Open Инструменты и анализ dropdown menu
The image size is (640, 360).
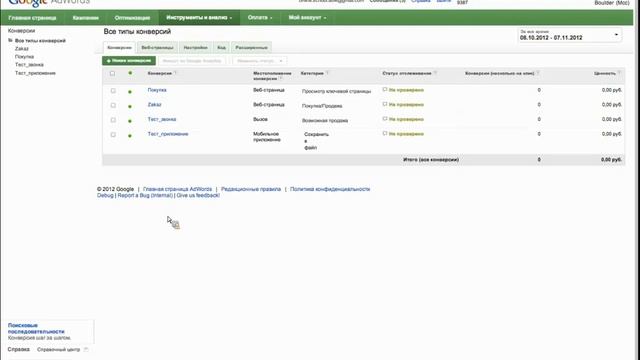point(199,18)
